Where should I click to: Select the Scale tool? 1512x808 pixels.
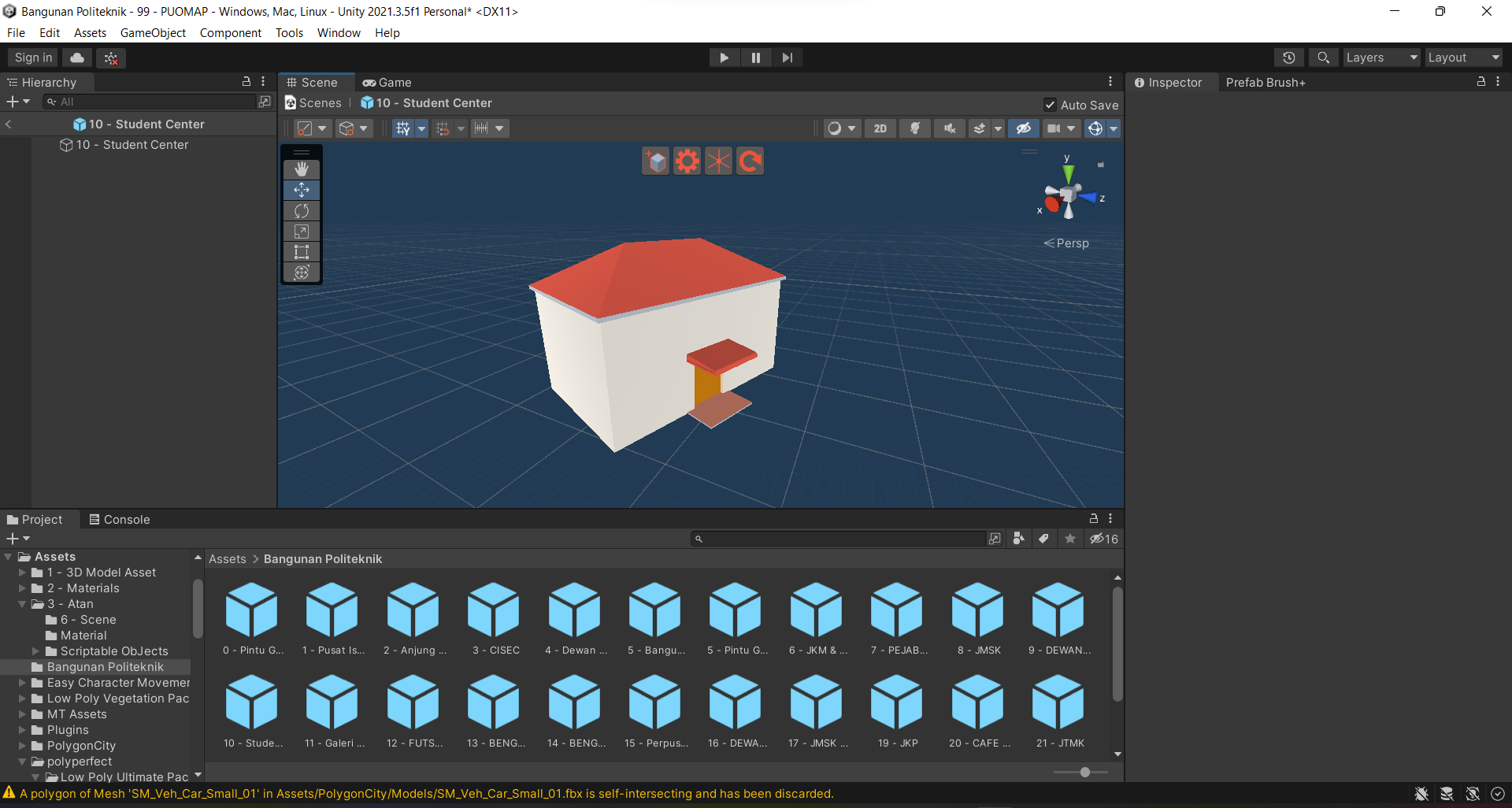[302, 232]
